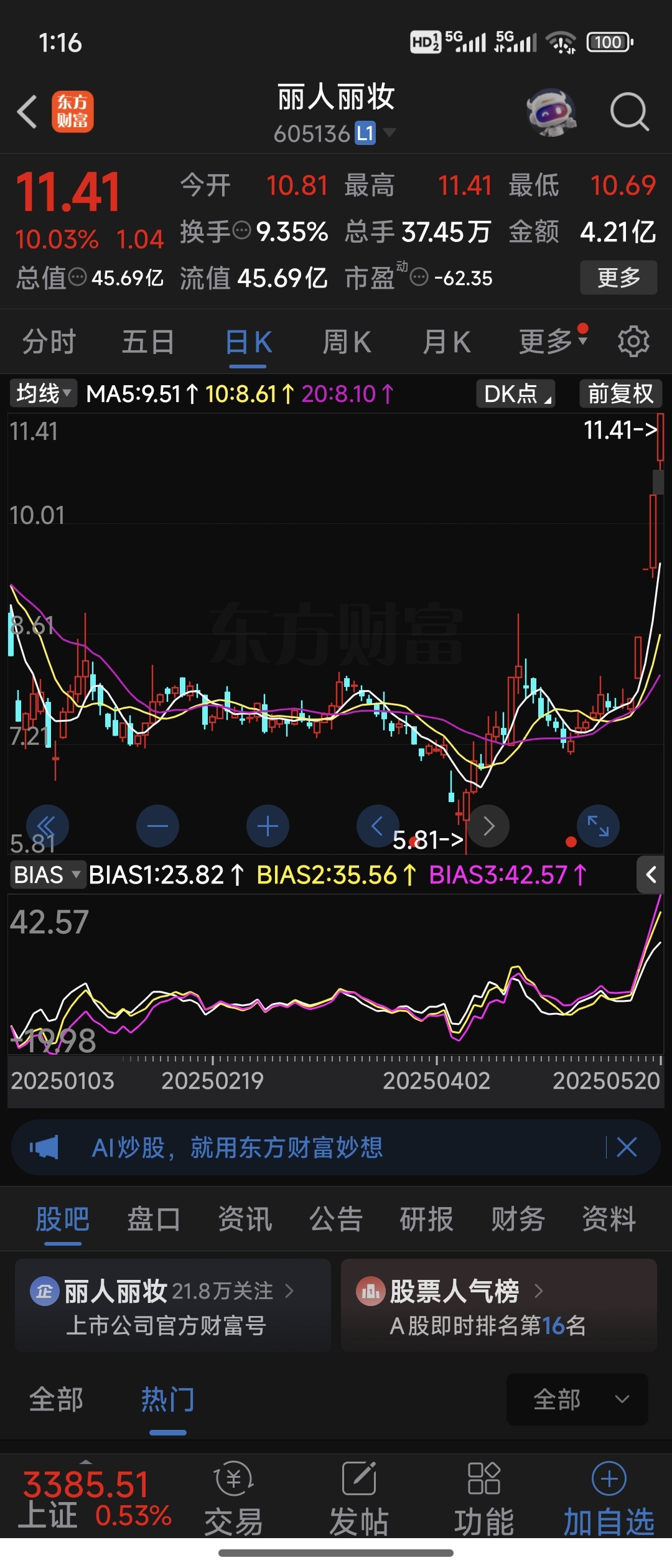Switch to 五日 chart tab

pos(148,342)
